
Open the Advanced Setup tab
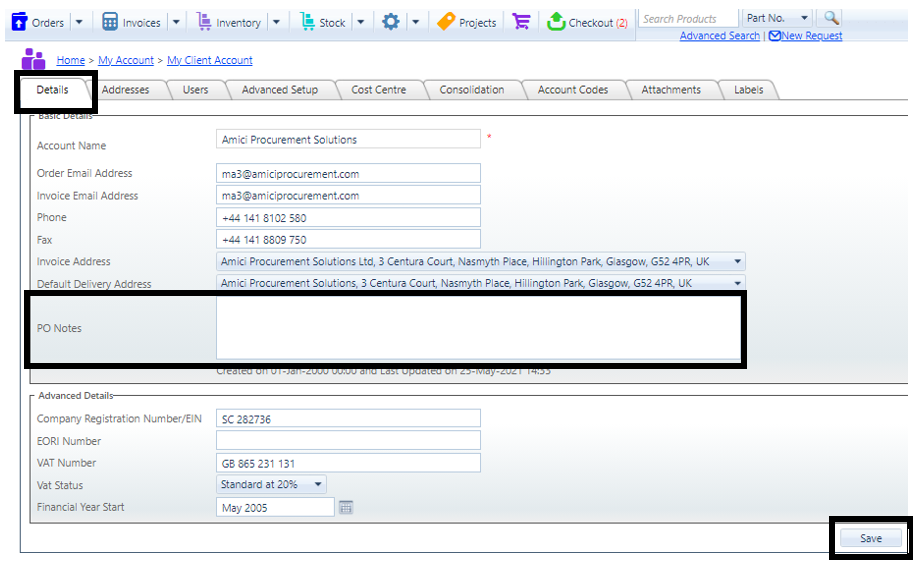tap(280, 89)
